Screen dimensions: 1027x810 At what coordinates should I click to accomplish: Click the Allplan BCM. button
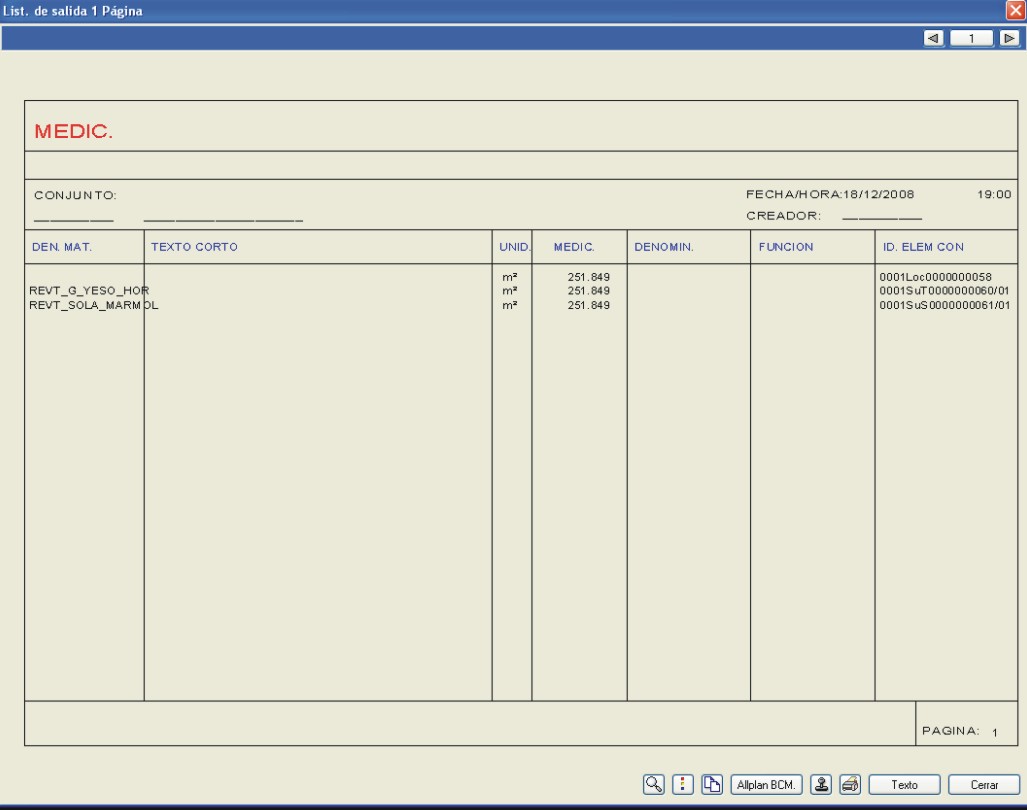[766, 784]
